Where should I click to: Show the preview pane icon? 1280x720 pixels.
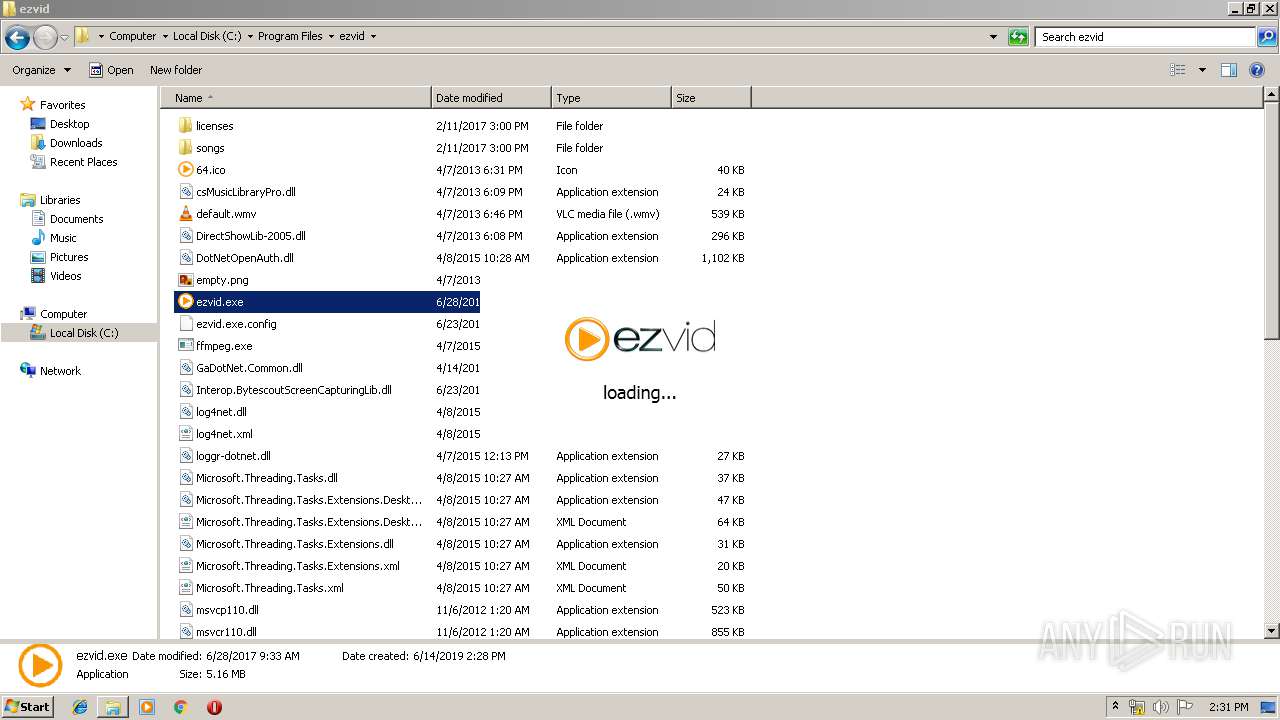tap(1229, 70)
